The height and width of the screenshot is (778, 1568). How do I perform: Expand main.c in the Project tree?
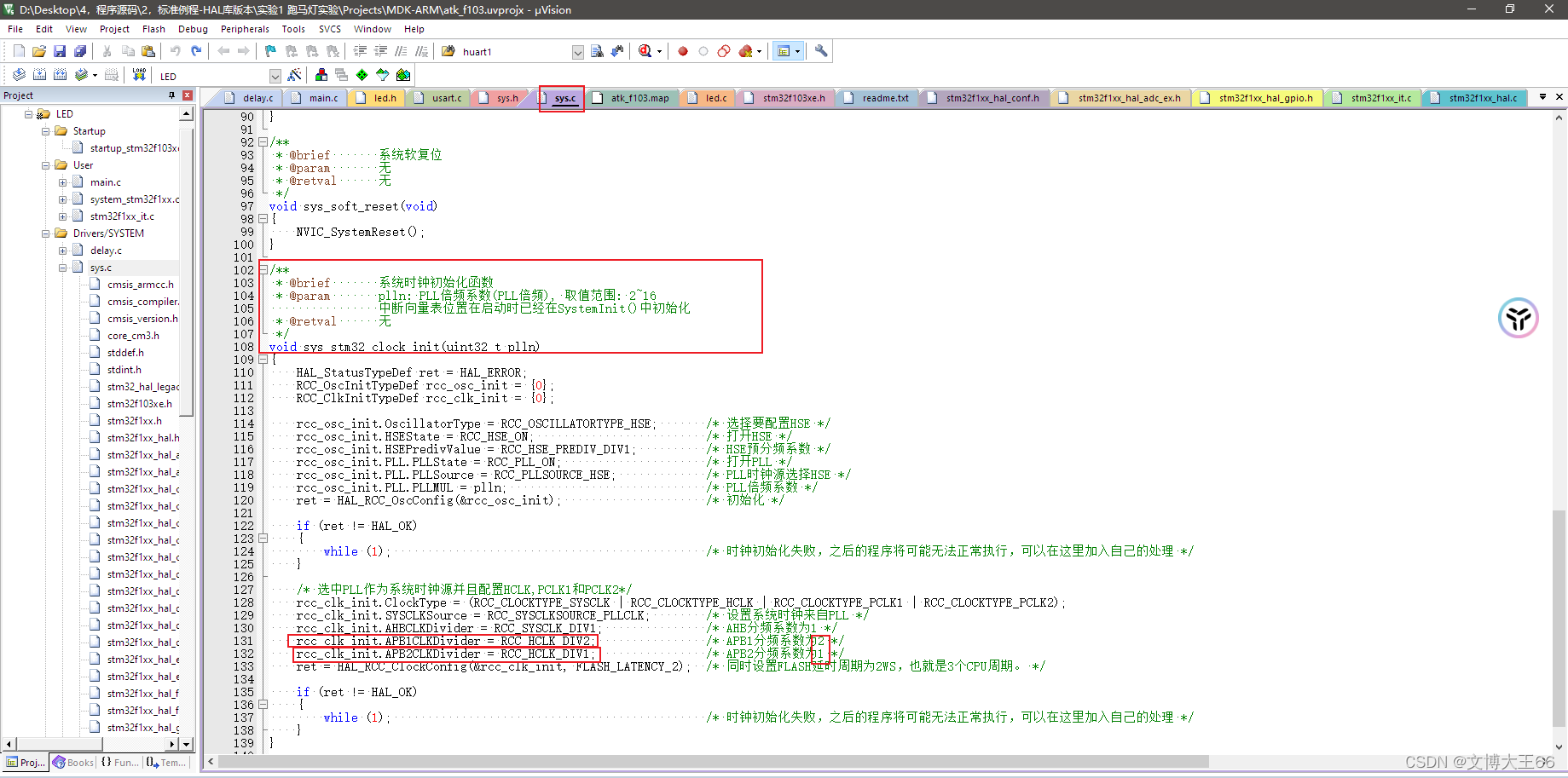(63, 182)
